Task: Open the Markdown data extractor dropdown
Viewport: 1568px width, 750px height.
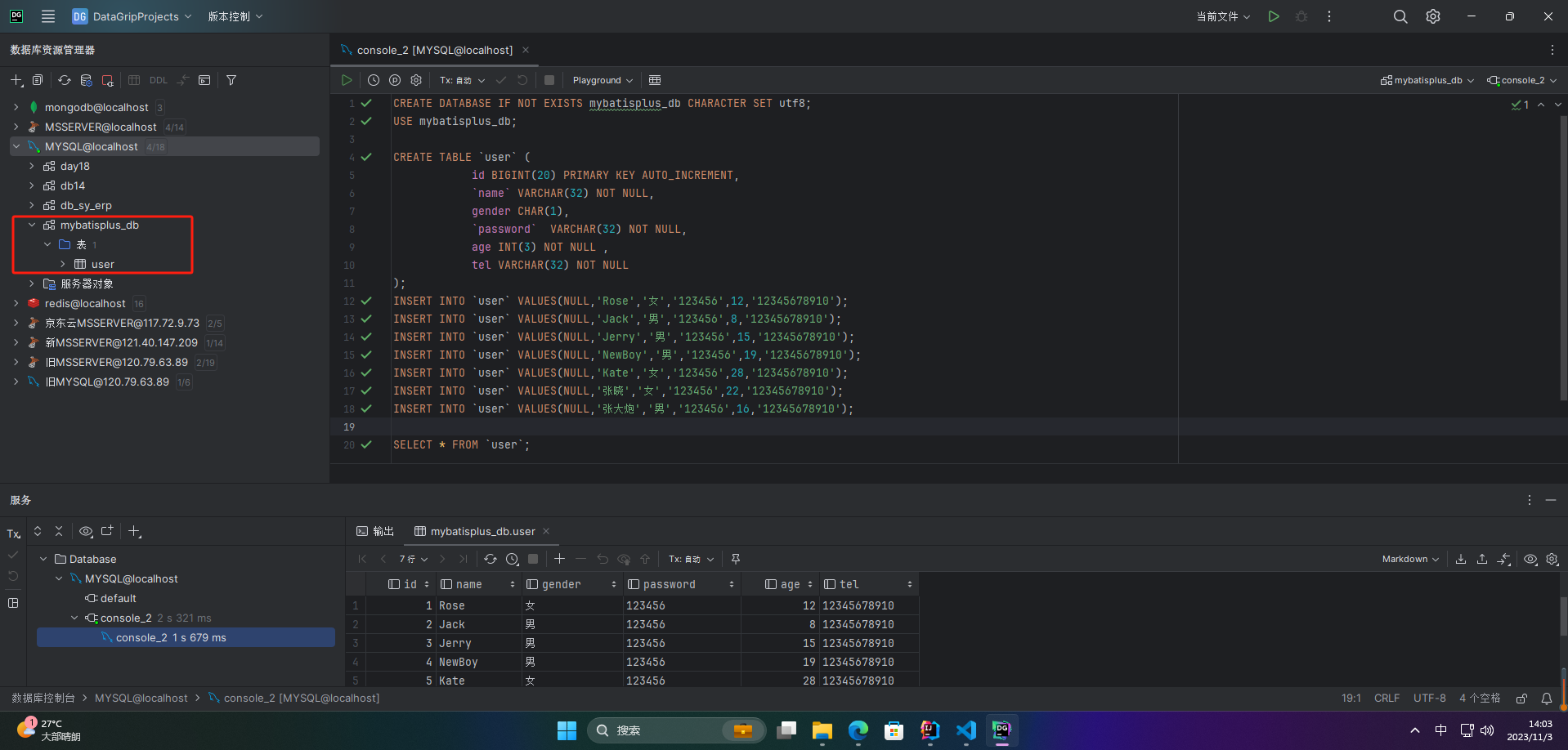Action: (x=1410, y=559)
